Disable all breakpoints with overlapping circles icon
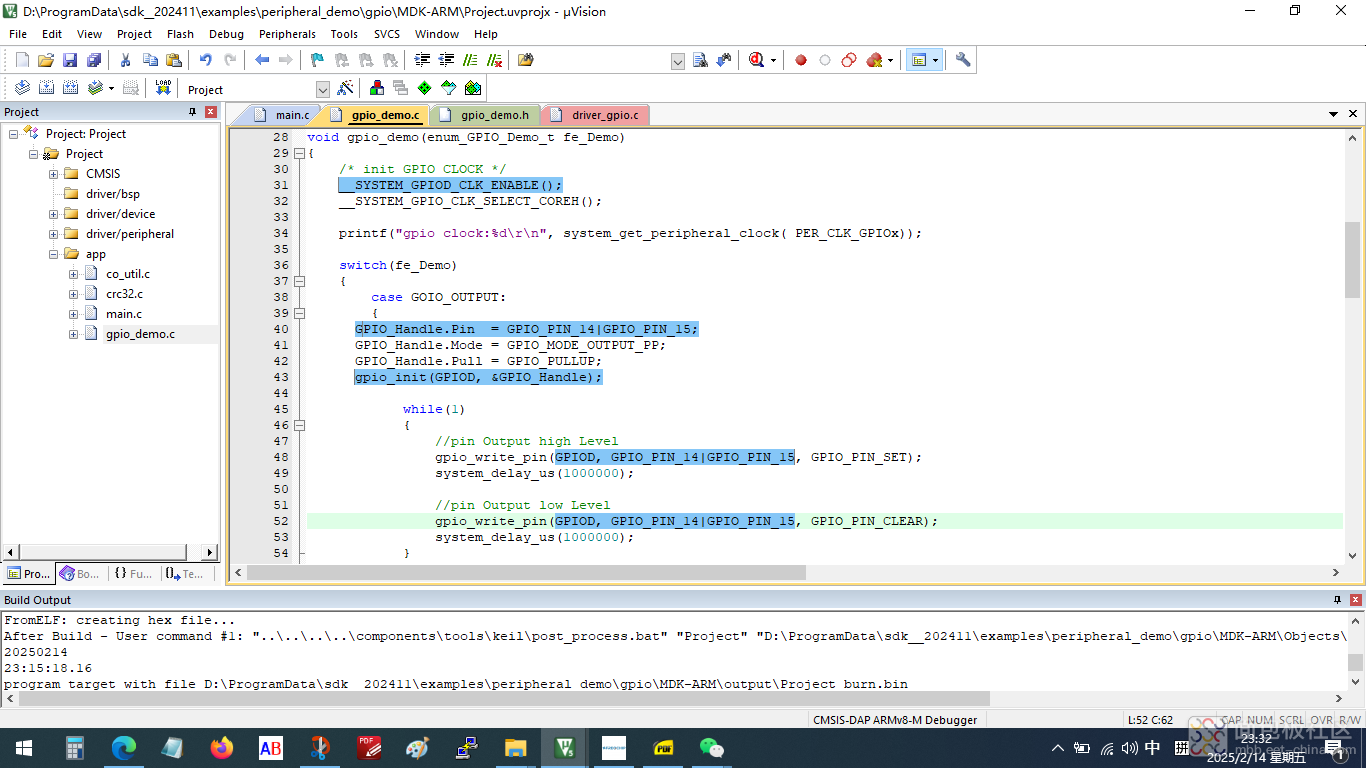Viewport: 1366px width, 768px height. click(x=849, y=60)
